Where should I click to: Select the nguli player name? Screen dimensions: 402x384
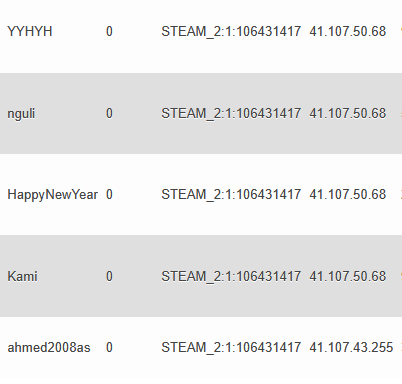21,114
